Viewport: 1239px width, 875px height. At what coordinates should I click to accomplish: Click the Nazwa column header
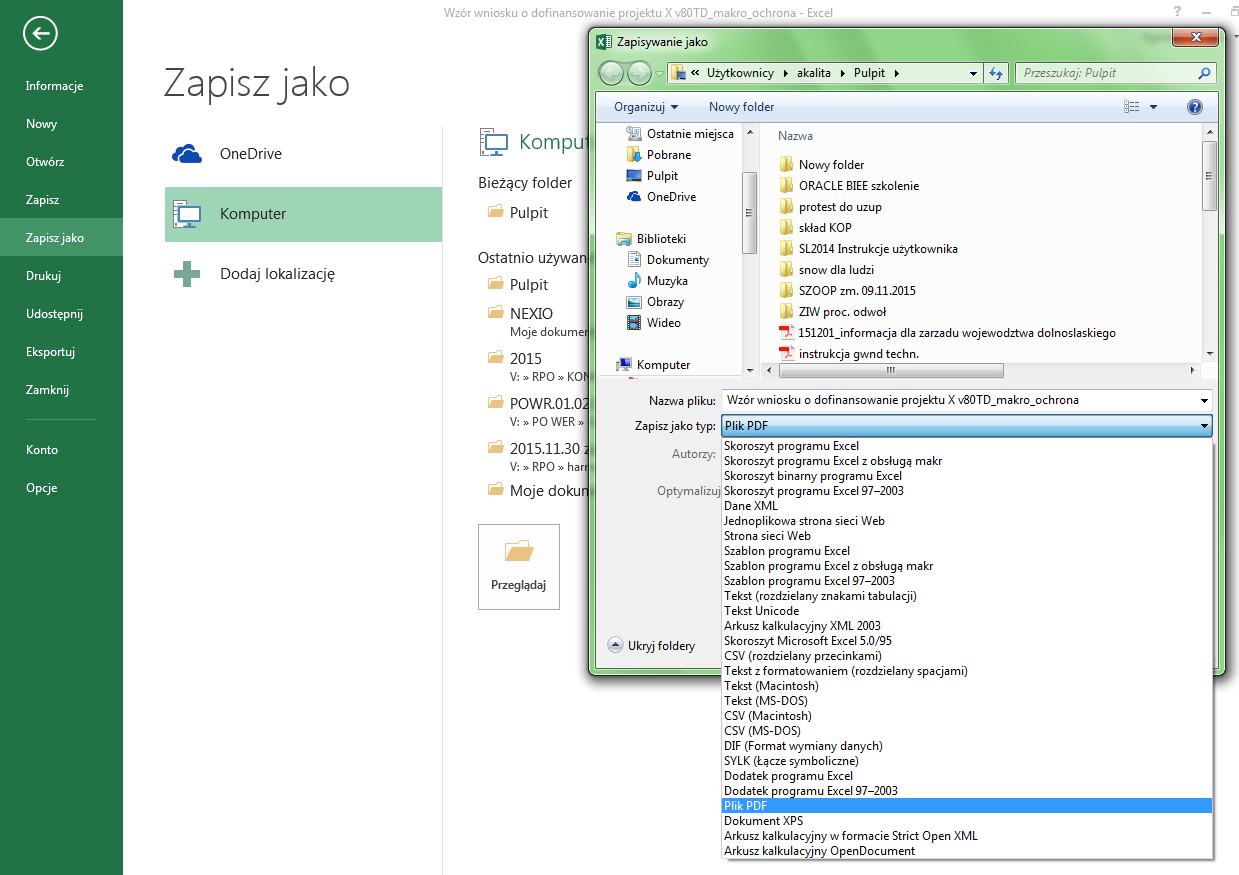(796, 136)
